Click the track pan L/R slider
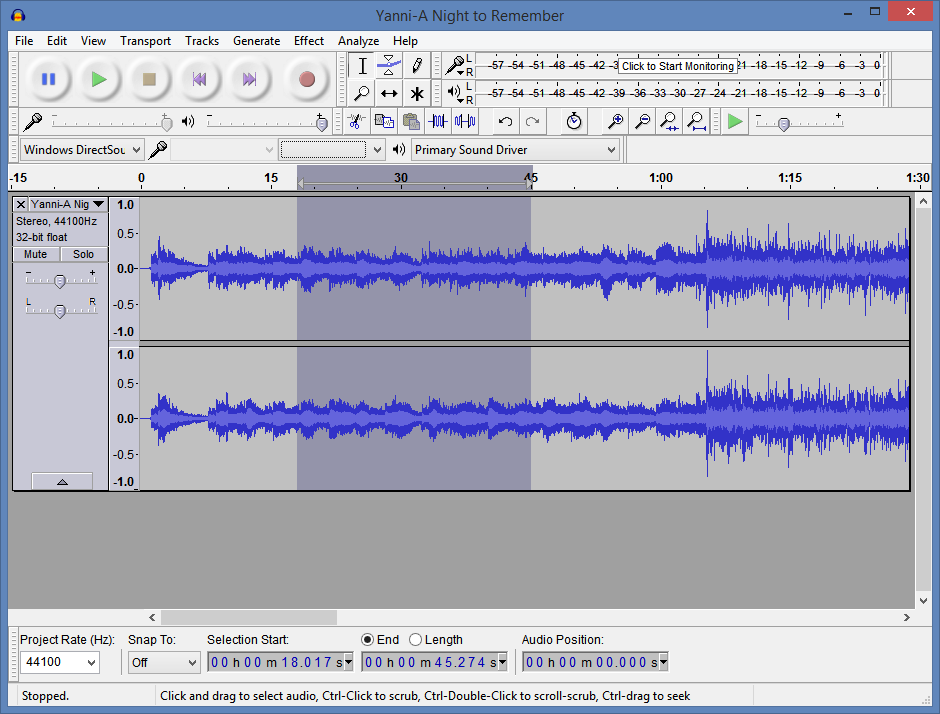Screen dimensions: 940x714 [x=61, y=310]
